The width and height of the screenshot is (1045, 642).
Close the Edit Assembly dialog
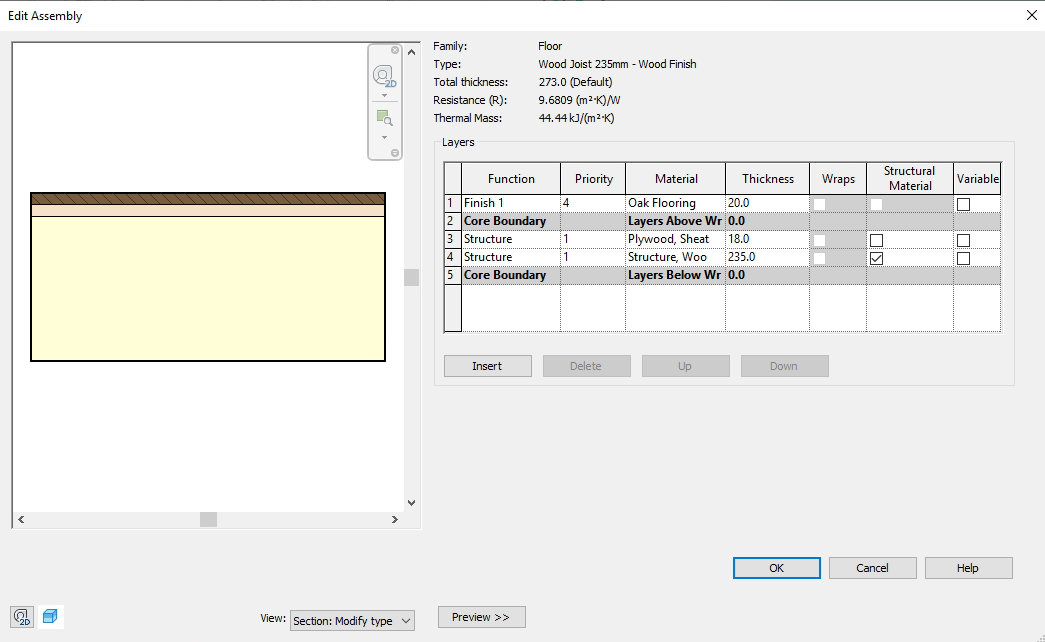click(1031, 15)
